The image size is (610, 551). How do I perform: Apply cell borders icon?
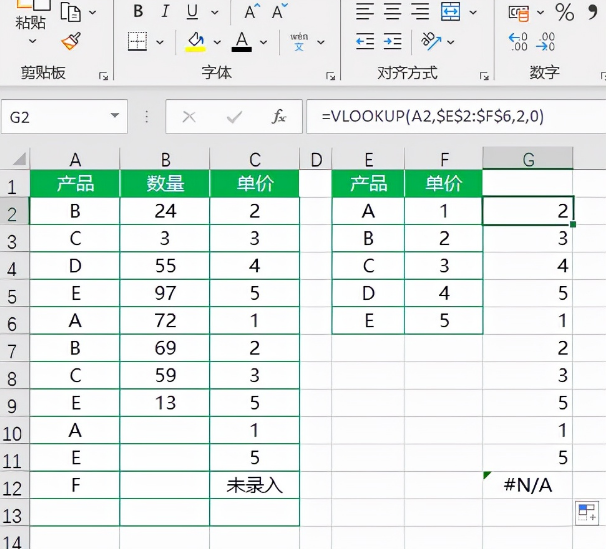click(x=138, y=41)
